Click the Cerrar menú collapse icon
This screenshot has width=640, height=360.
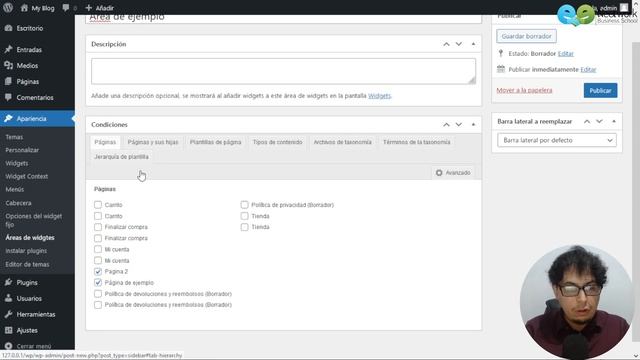[8, 346]
